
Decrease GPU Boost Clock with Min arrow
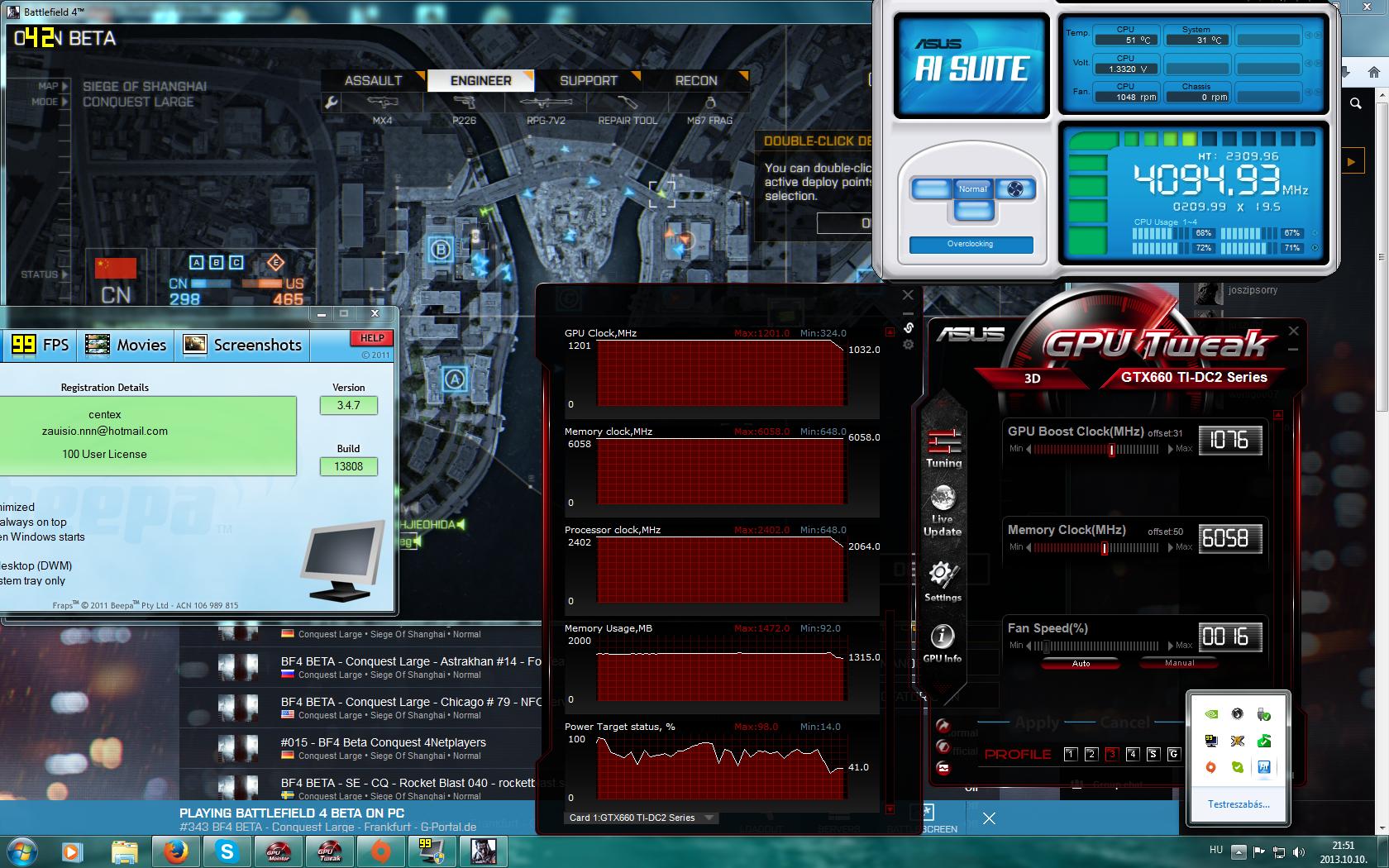[1029, 449]
